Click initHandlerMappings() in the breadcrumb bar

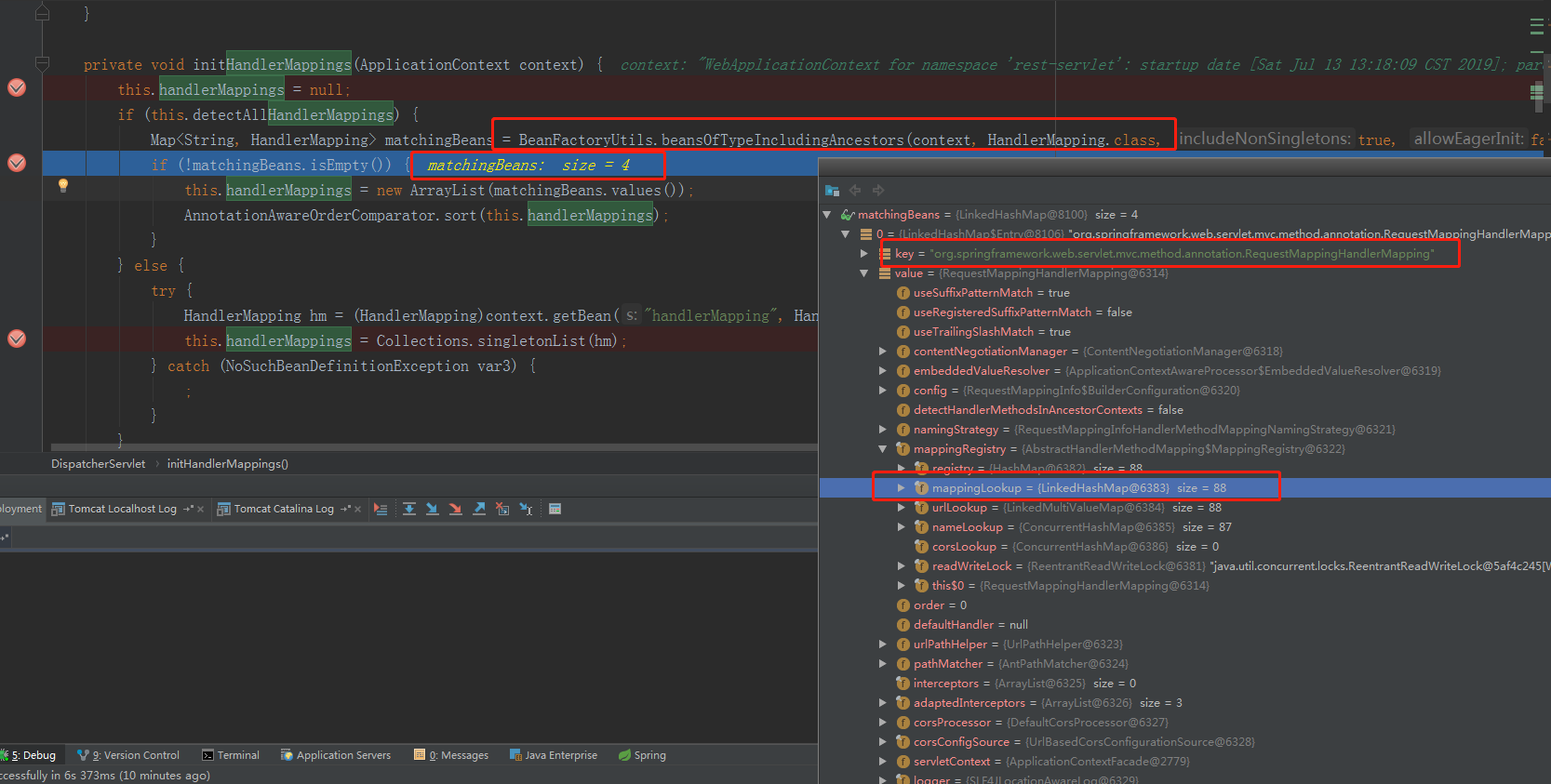coord(227,464)
